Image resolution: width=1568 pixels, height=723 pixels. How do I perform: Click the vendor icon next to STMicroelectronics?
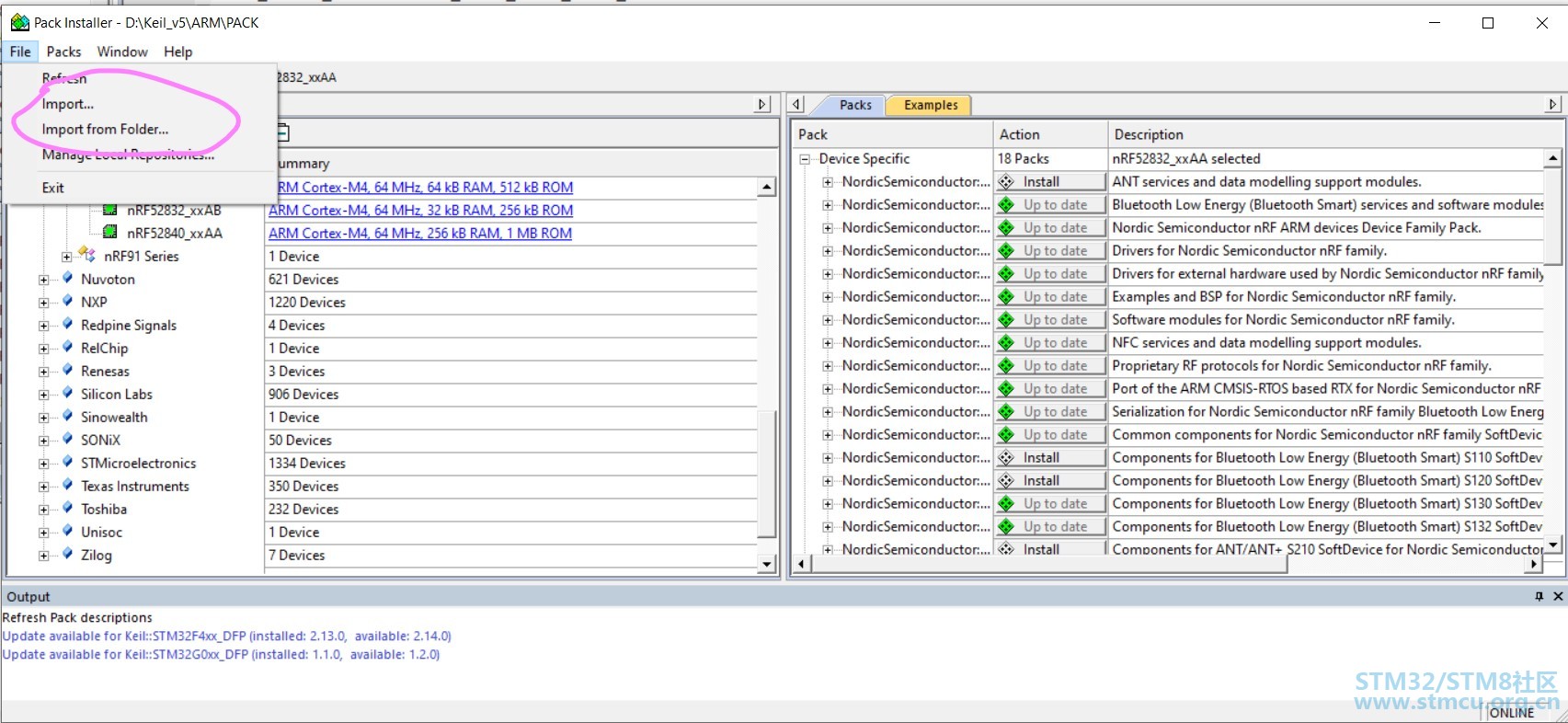[66, 462]
